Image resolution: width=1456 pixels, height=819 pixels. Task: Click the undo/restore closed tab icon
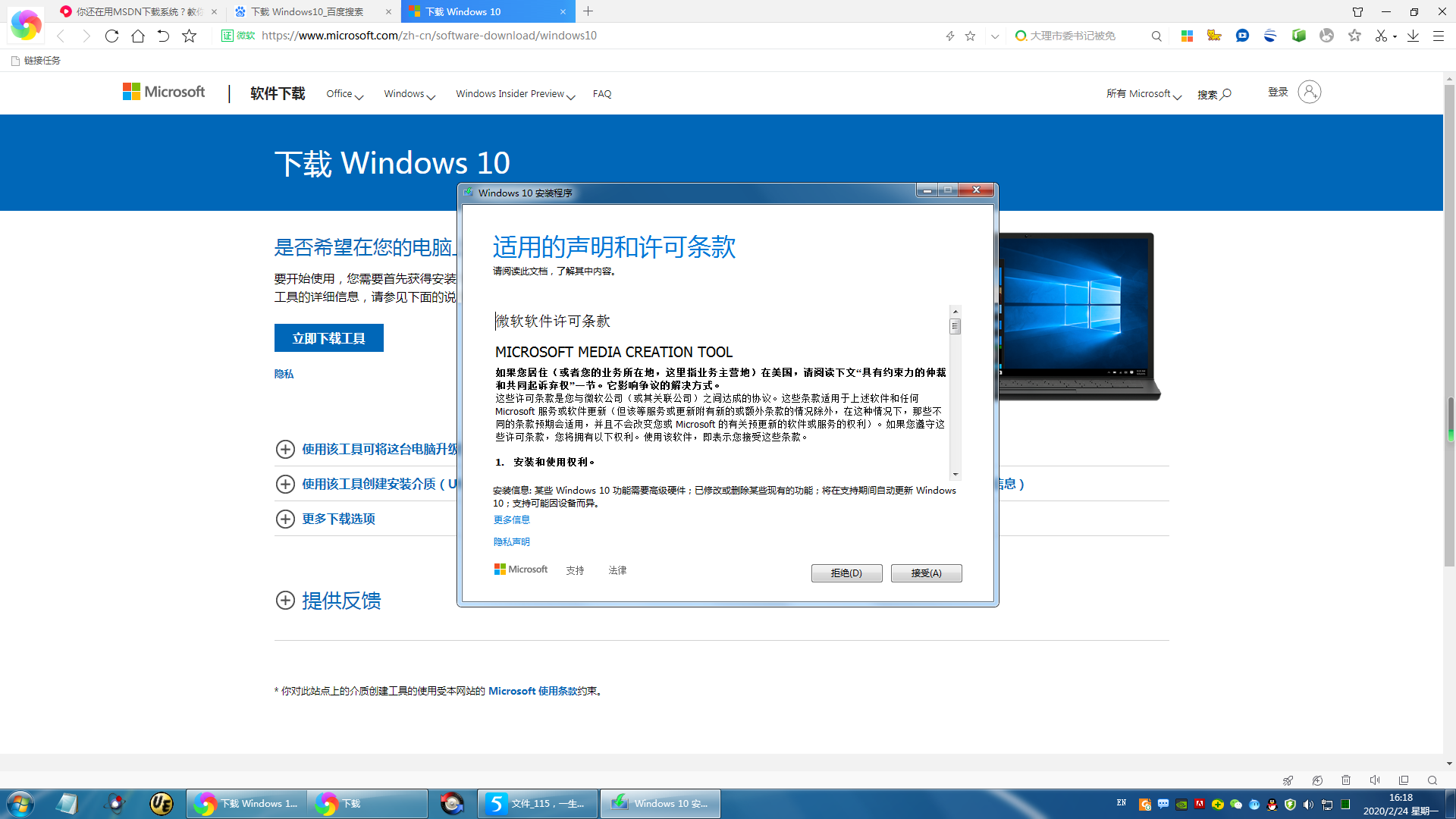pos(163,36)
